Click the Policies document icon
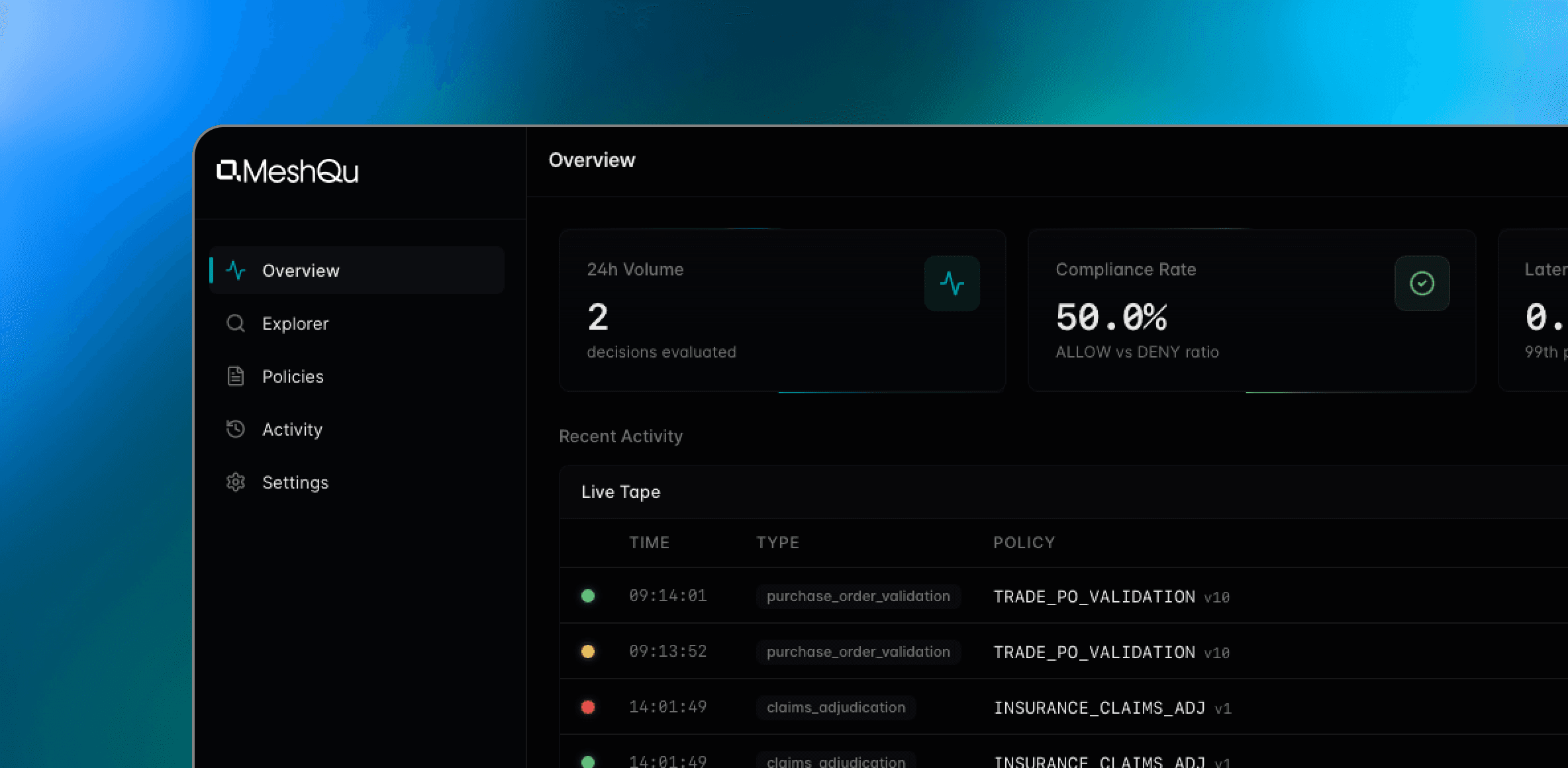Viewport: 1568px width, 768px height. point(236,376)
